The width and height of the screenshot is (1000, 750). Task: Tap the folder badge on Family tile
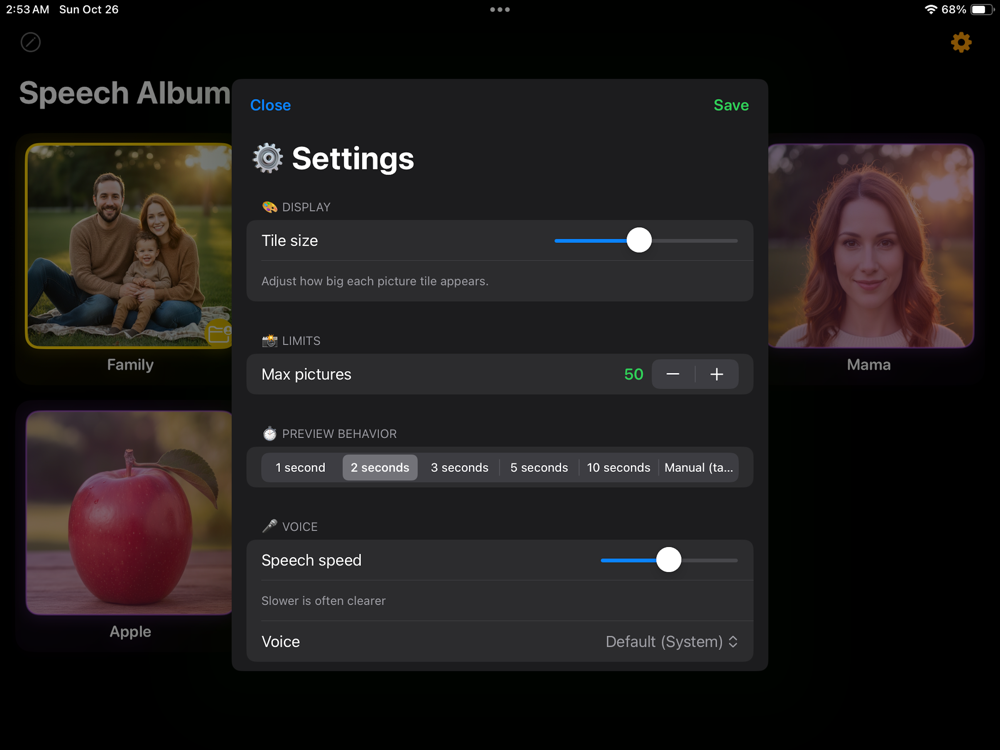219,333
